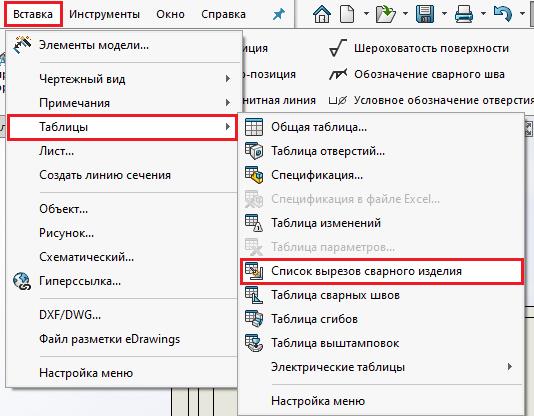Open the Окно menu

click(x=170, y=14)
